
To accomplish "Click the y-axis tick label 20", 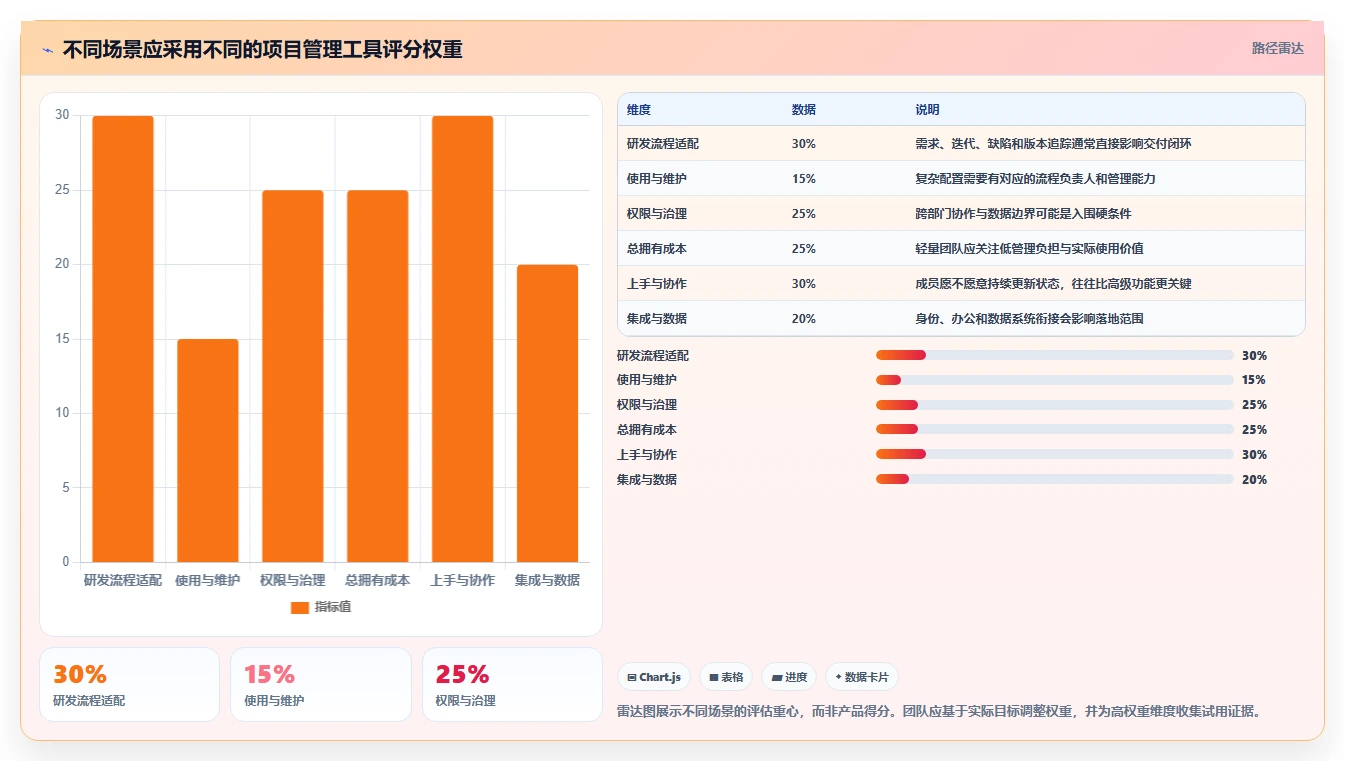I will (63, 264).
